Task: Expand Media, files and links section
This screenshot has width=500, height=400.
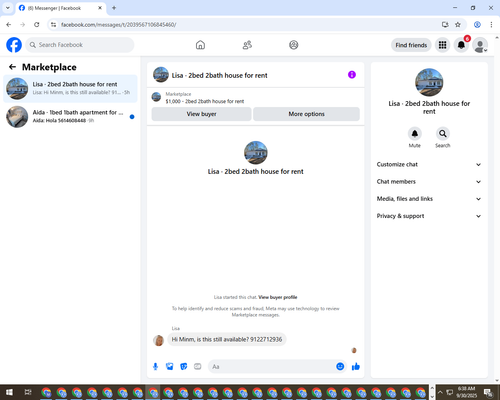Action: coord(429,199)
